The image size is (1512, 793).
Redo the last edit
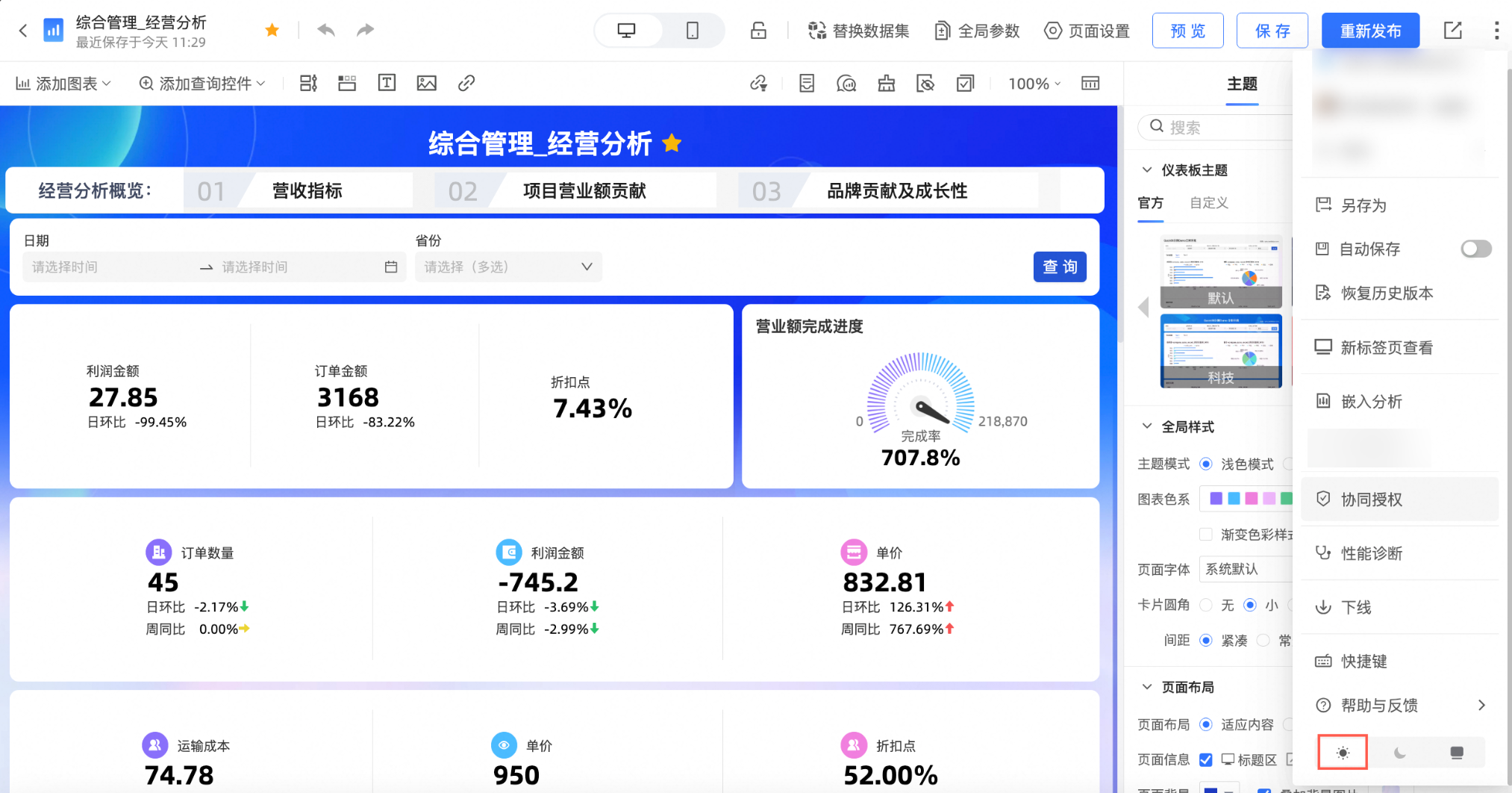pos(365,30)
